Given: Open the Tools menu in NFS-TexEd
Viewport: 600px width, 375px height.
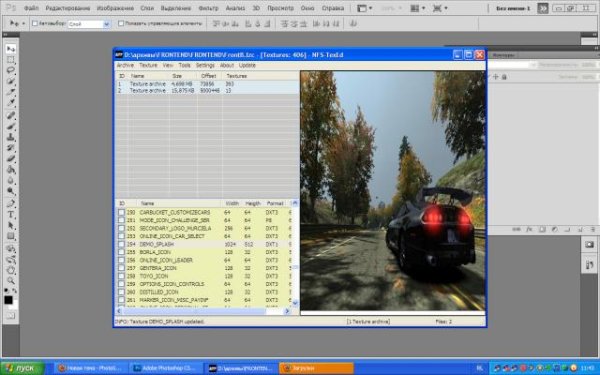Looking at the screenshot, I should coord(184,65).
